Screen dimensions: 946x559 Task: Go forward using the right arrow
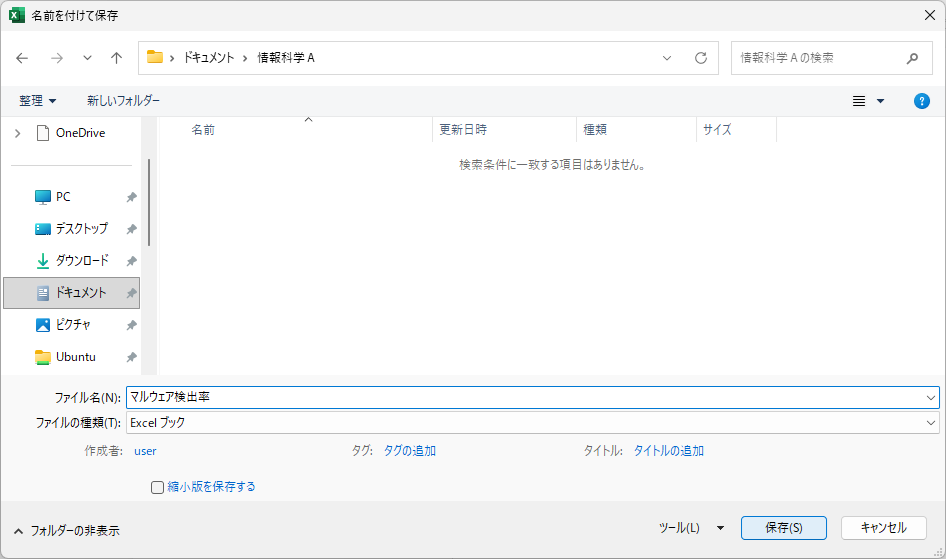pos(57,58)
